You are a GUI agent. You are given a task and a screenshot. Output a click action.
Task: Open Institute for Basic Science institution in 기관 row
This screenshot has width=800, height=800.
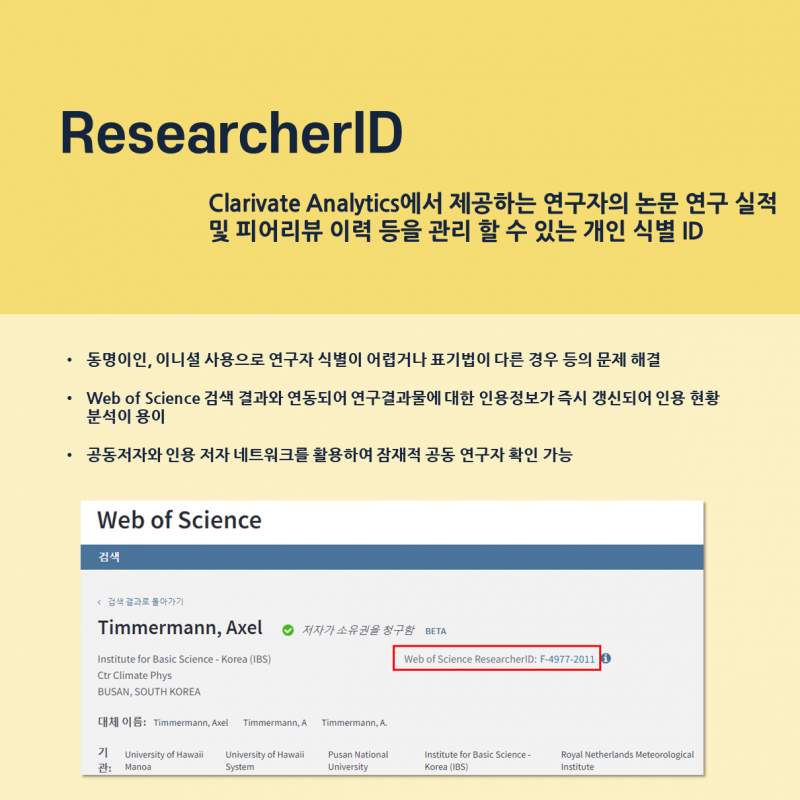pyautogui.click(x=477, y=760)
